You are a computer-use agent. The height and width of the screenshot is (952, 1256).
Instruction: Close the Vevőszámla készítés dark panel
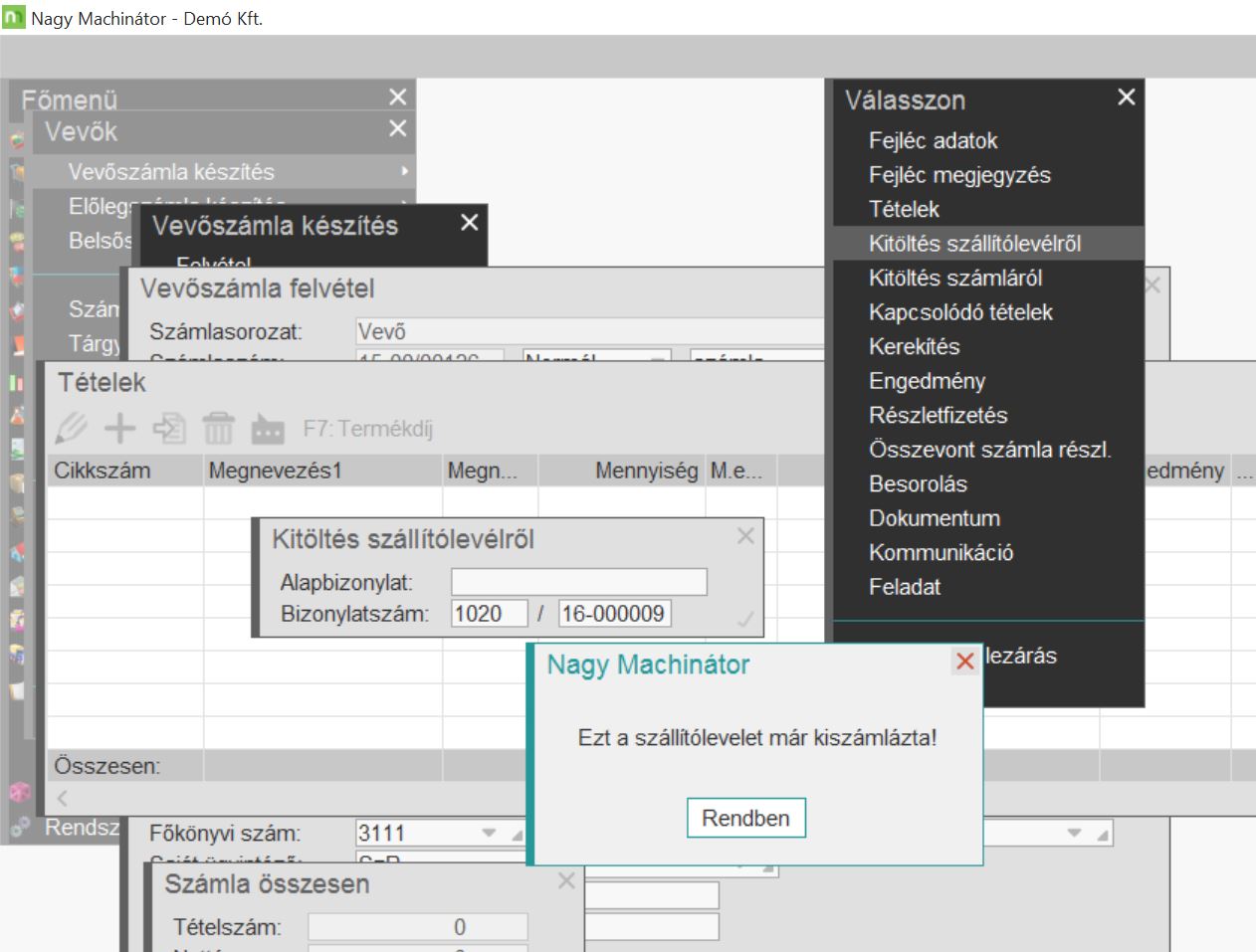(470, 223)
